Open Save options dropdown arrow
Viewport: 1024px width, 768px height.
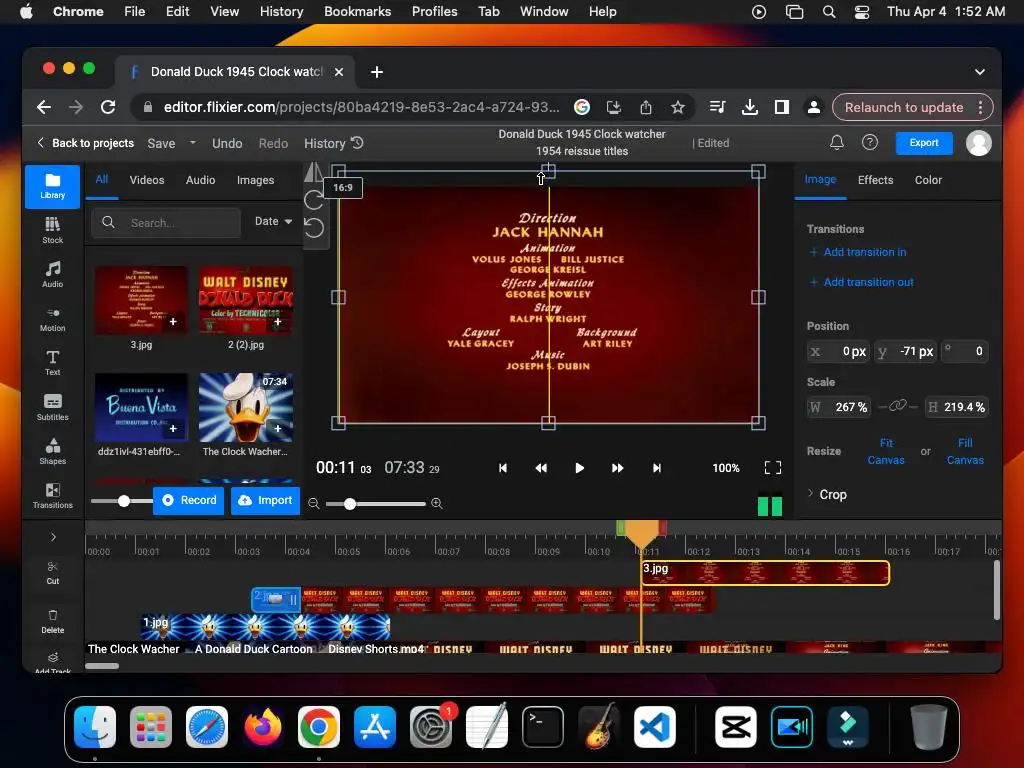(193, 142)
